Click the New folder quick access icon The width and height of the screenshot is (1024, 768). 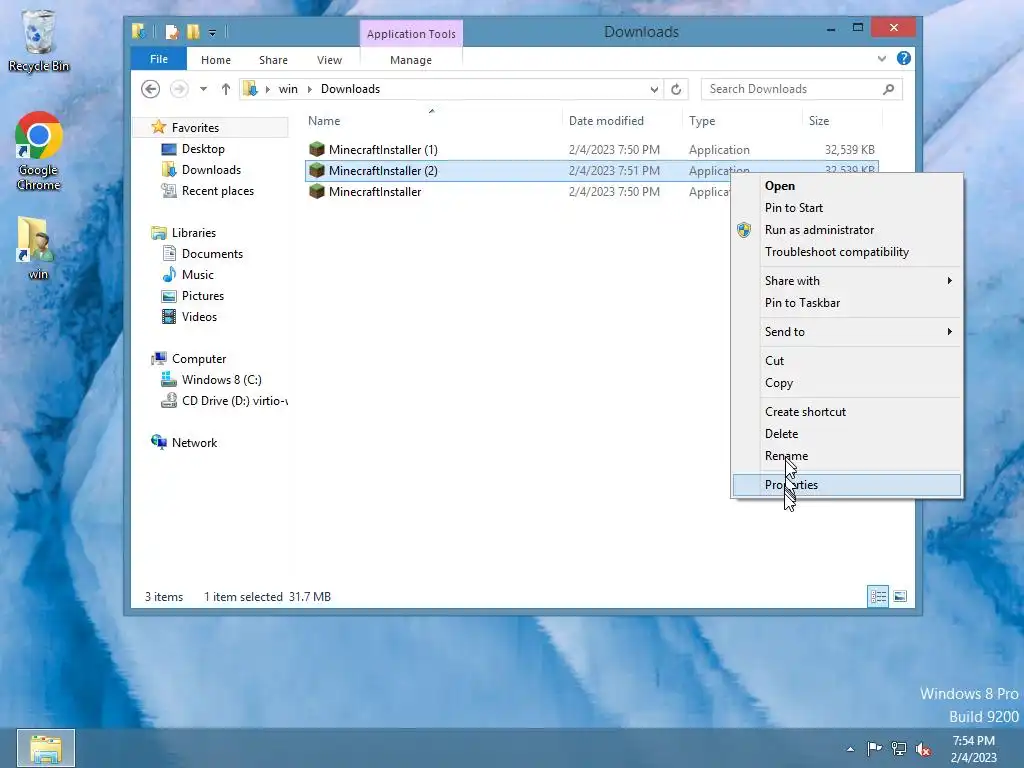193,32
